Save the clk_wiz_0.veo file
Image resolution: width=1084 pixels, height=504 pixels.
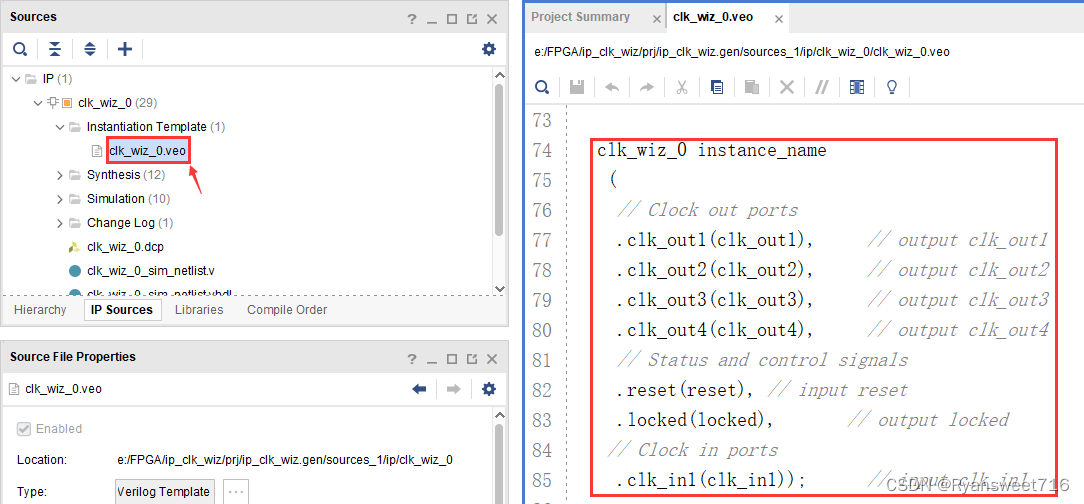click(577, 86)
